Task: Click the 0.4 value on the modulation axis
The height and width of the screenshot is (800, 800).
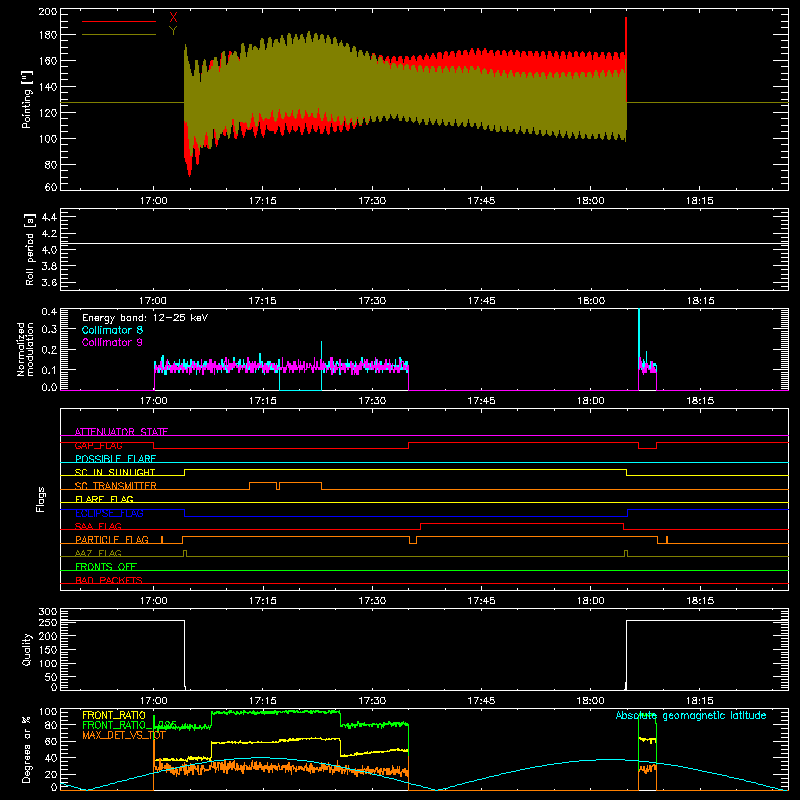Action: 49,311
